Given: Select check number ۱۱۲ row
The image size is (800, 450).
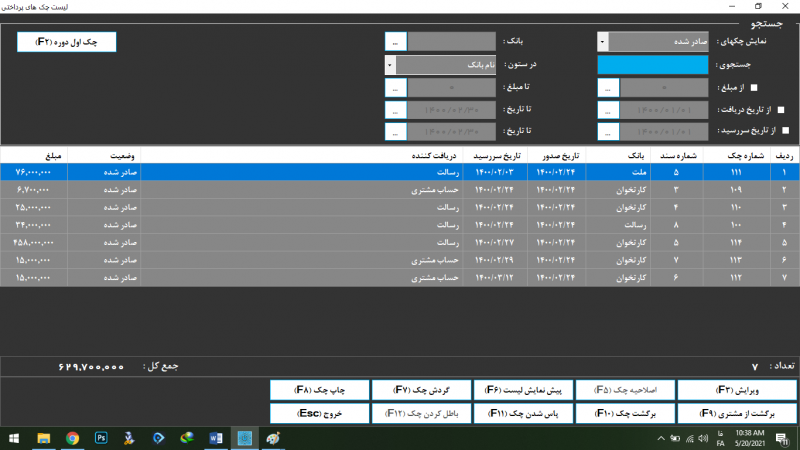Looking at the screenshot, I should 400,278.
